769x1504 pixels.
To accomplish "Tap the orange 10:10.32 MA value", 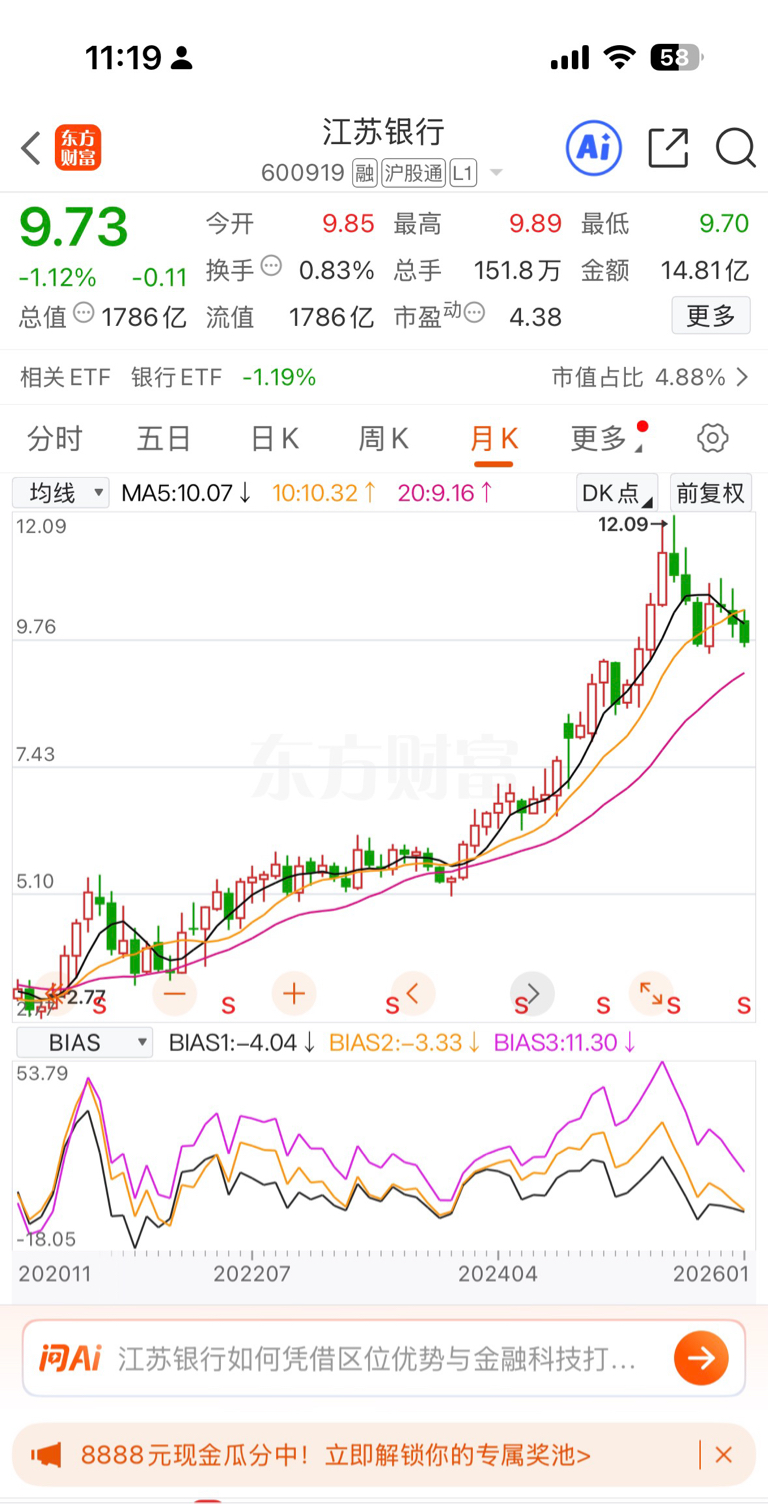I will click(324, 492).
